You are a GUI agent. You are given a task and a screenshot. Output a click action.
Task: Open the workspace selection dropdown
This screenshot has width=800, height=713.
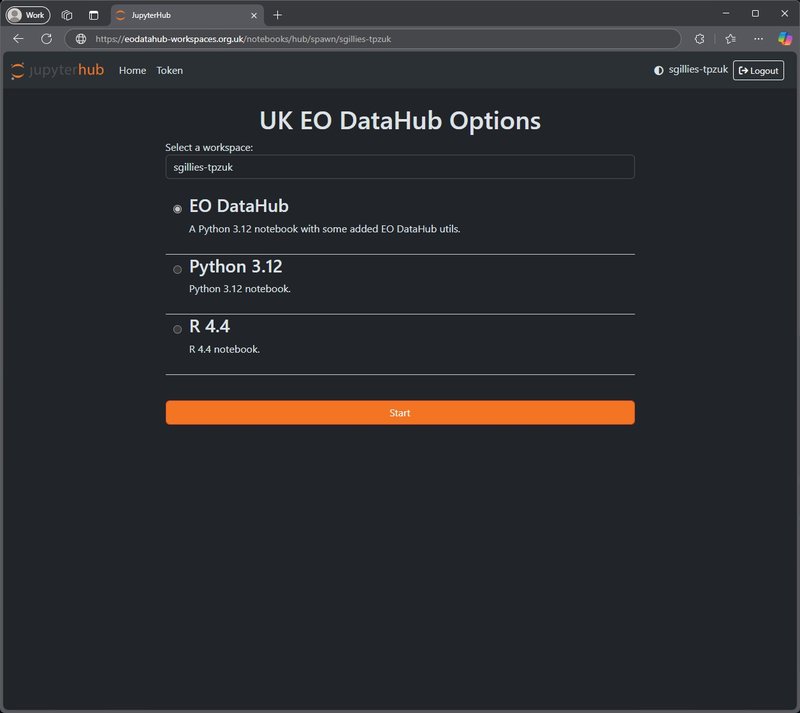(399, 167)
